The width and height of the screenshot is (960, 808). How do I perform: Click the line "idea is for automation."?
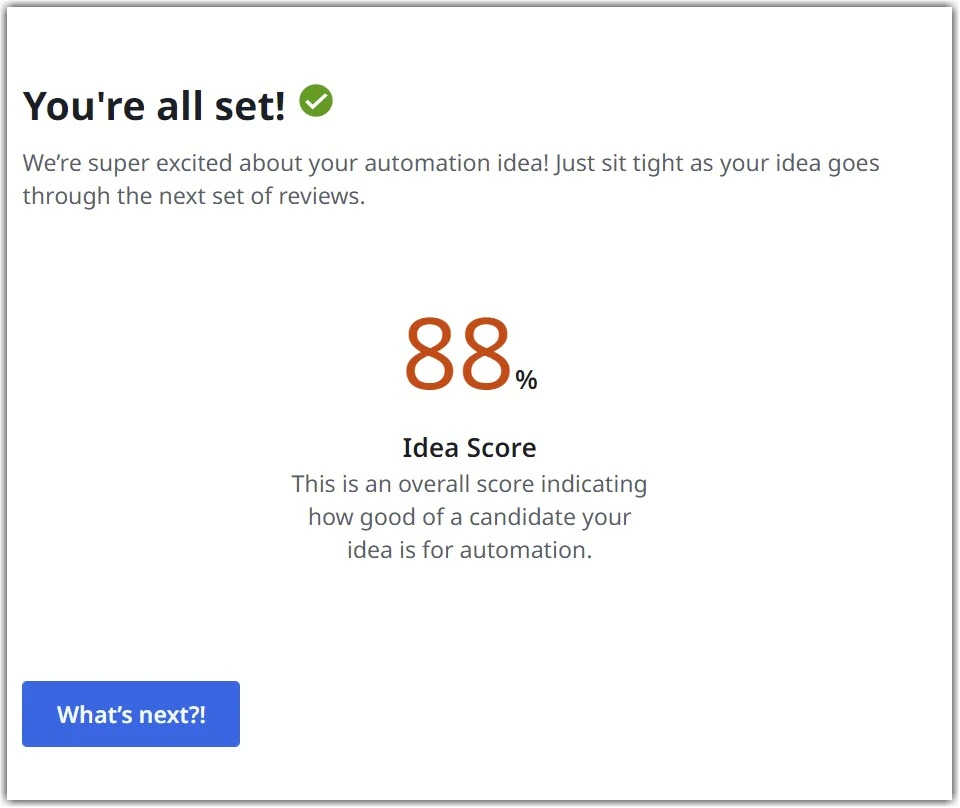point(469,550)
